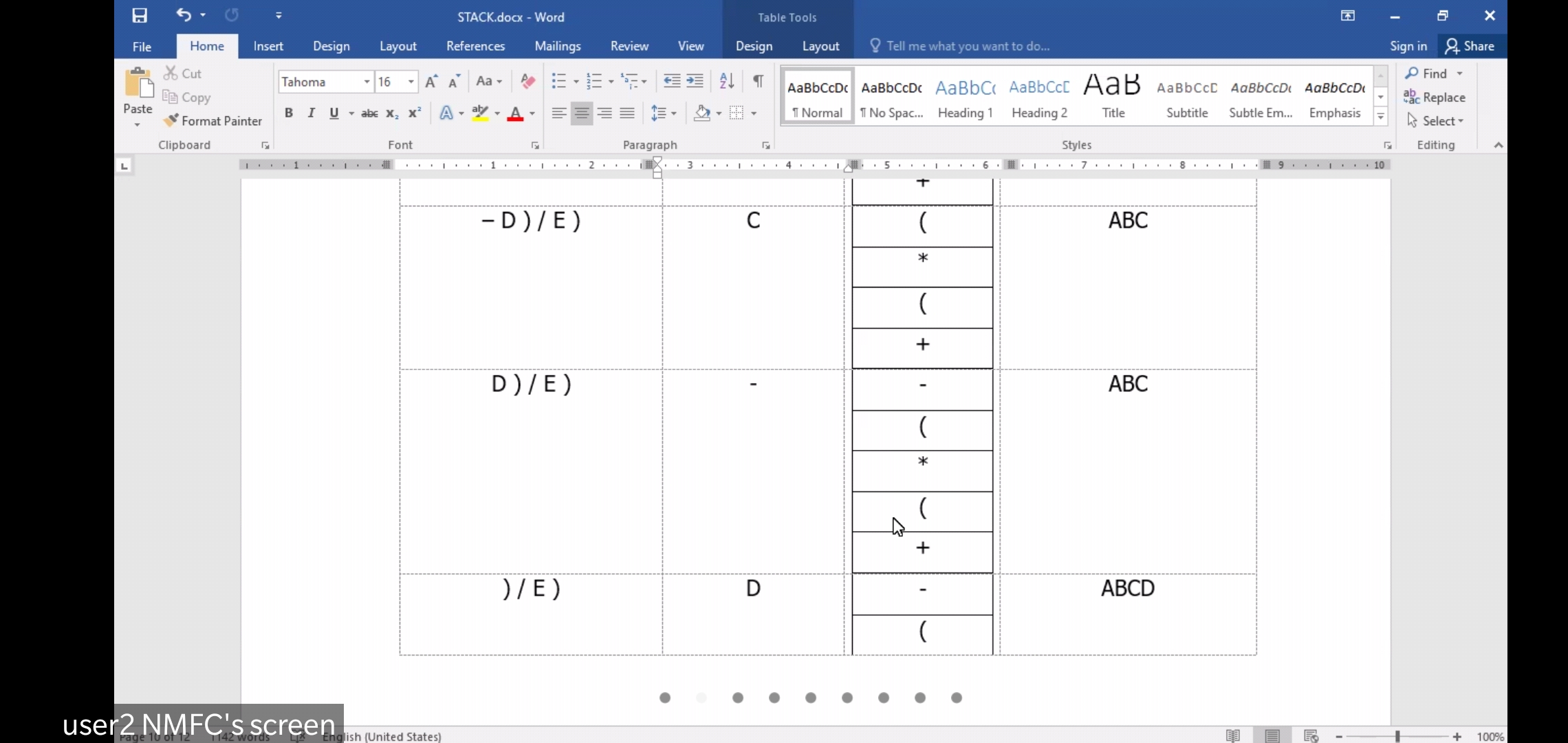Screen dimensions: 1568x743
Task: Click the Format Painter tool
Action: 213,121
